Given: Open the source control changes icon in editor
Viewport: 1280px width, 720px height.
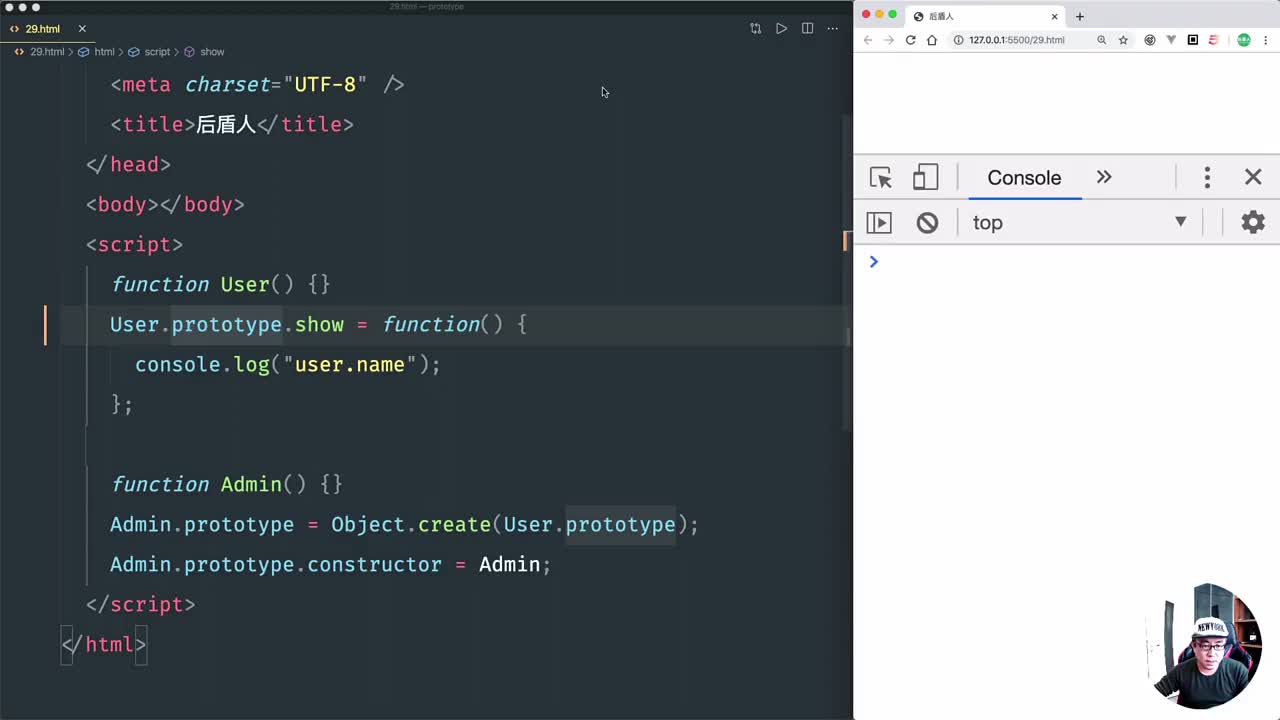Looking at the screenshot, I should (x=755, y=29).
